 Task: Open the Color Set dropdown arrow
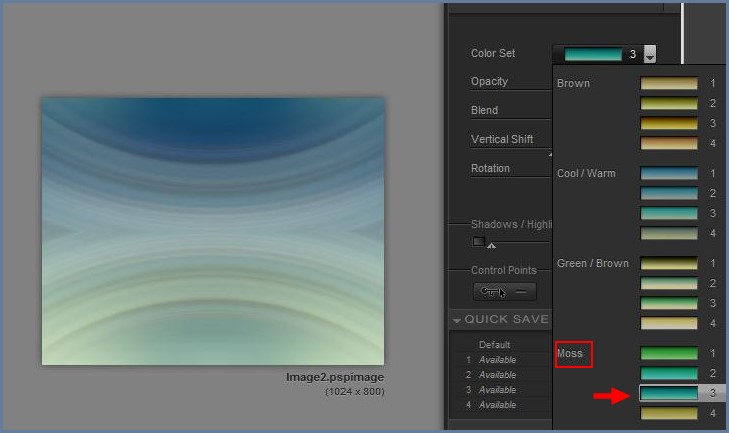click(650, 55)
